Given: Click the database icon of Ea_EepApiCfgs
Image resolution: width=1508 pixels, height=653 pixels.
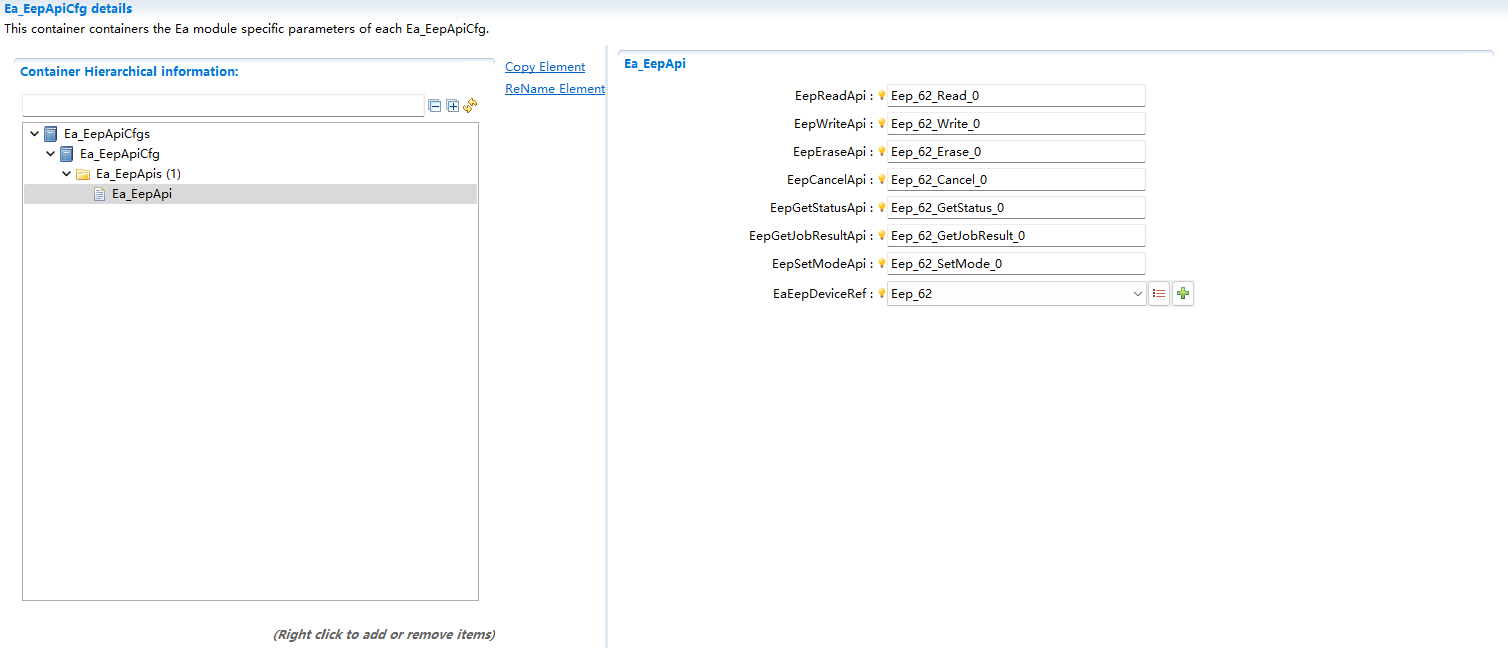Looking at the screenshot, I should 50,133.
